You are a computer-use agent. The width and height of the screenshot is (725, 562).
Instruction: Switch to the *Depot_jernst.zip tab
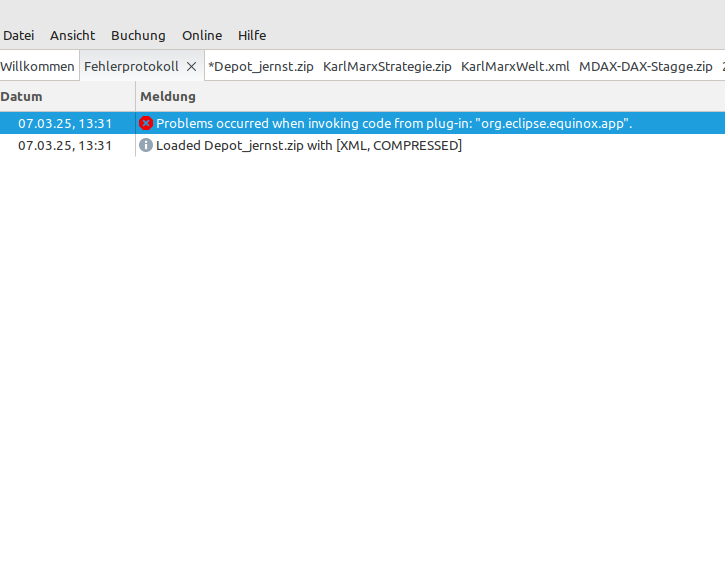pyautogui.click(x=260, y=67)
